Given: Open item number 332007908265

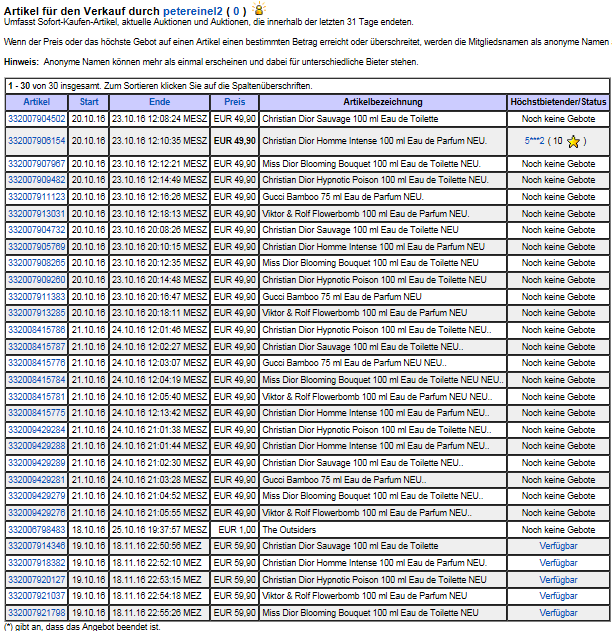Looking at the screenshot, I should tap(37, 263).
